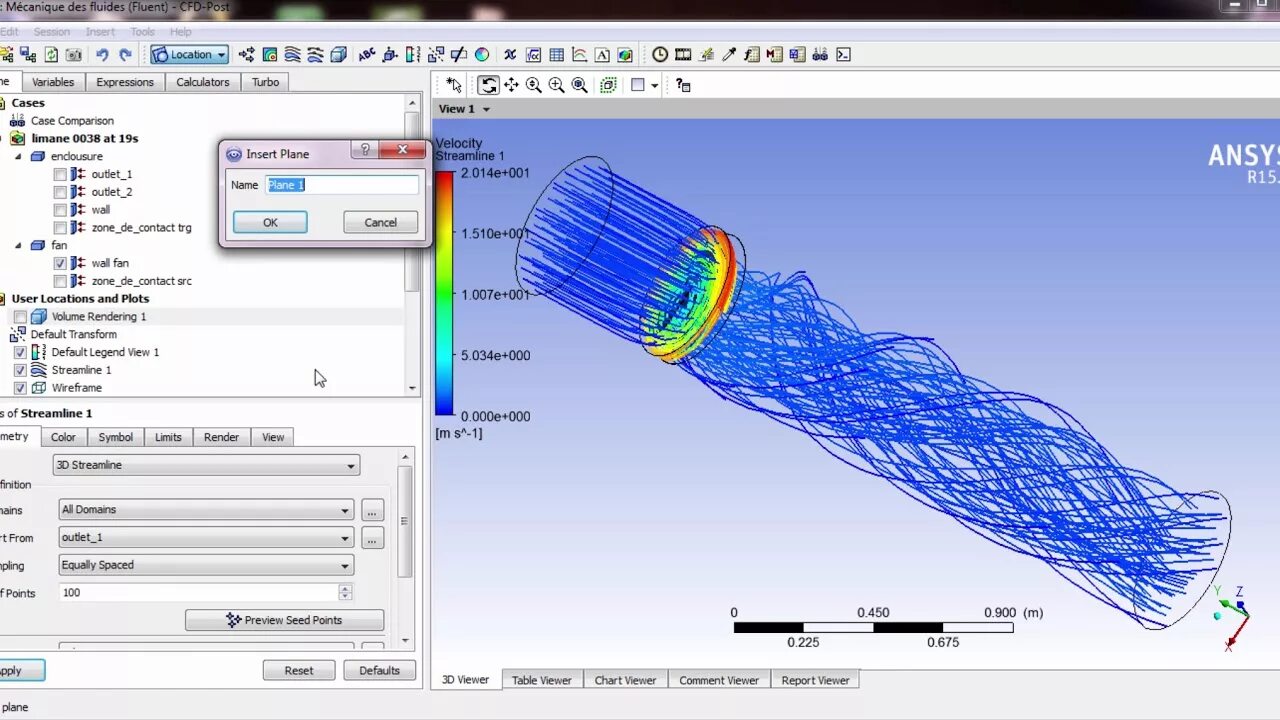
Task: Insert a Vector plot from the toolbar
Action: [247, 55]
